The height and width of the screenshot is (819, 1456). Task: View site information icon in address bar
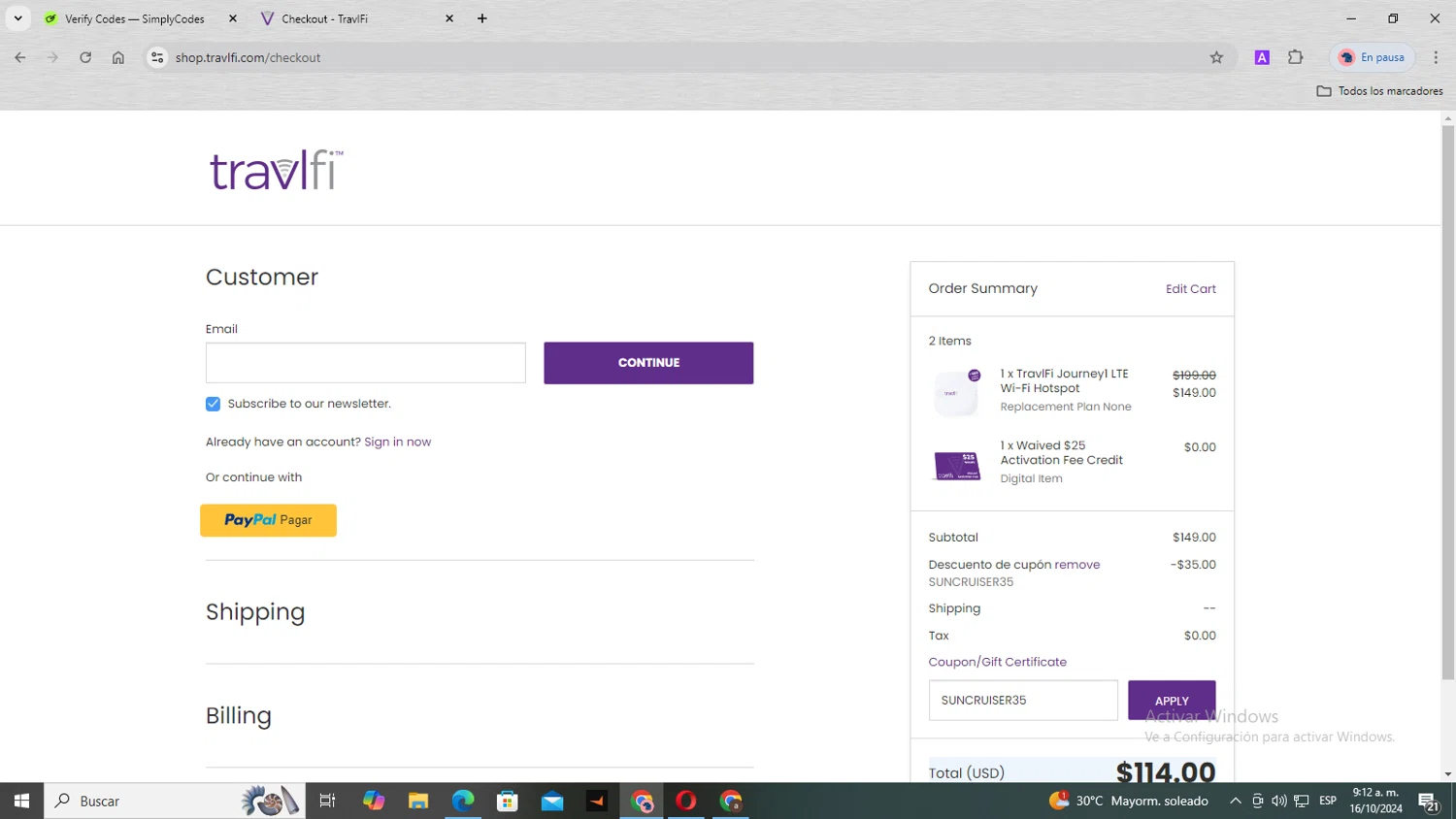[x=157, y=57]
